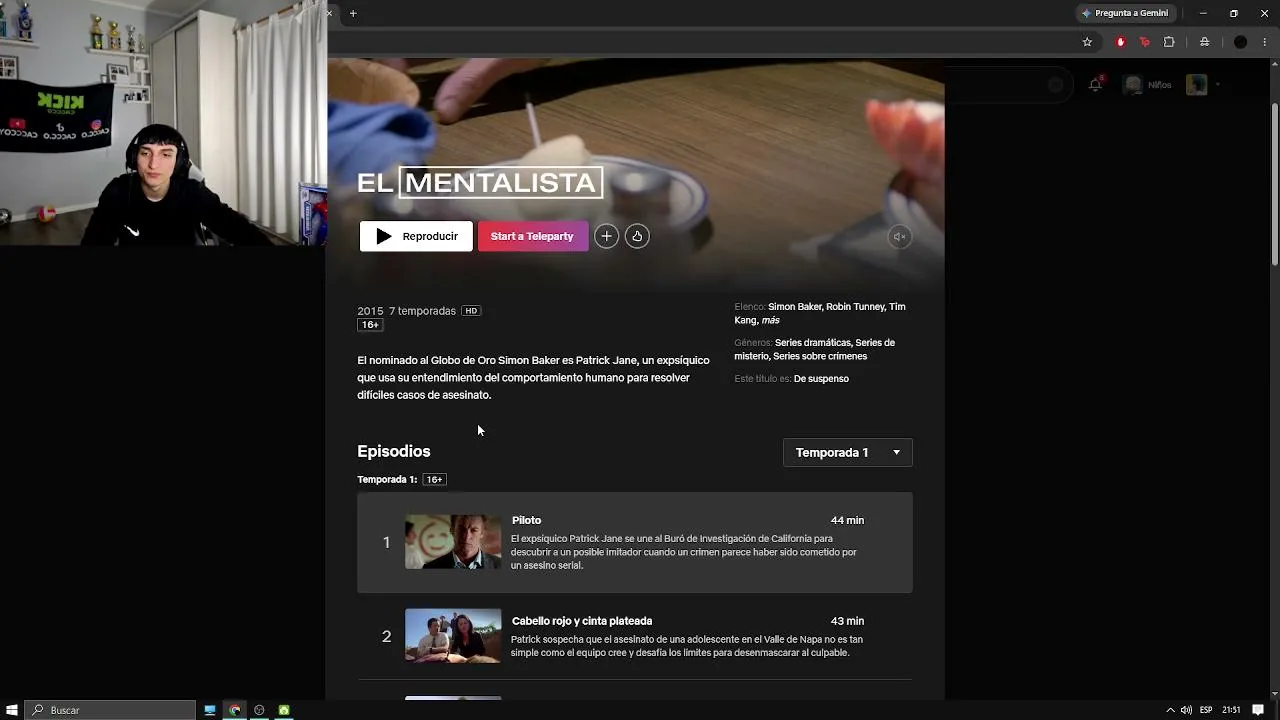Image resolution: width=1280 pixels, height=720 pixels.
Task: Select the 44 min duration of Piloto
Action: point(847,520)
